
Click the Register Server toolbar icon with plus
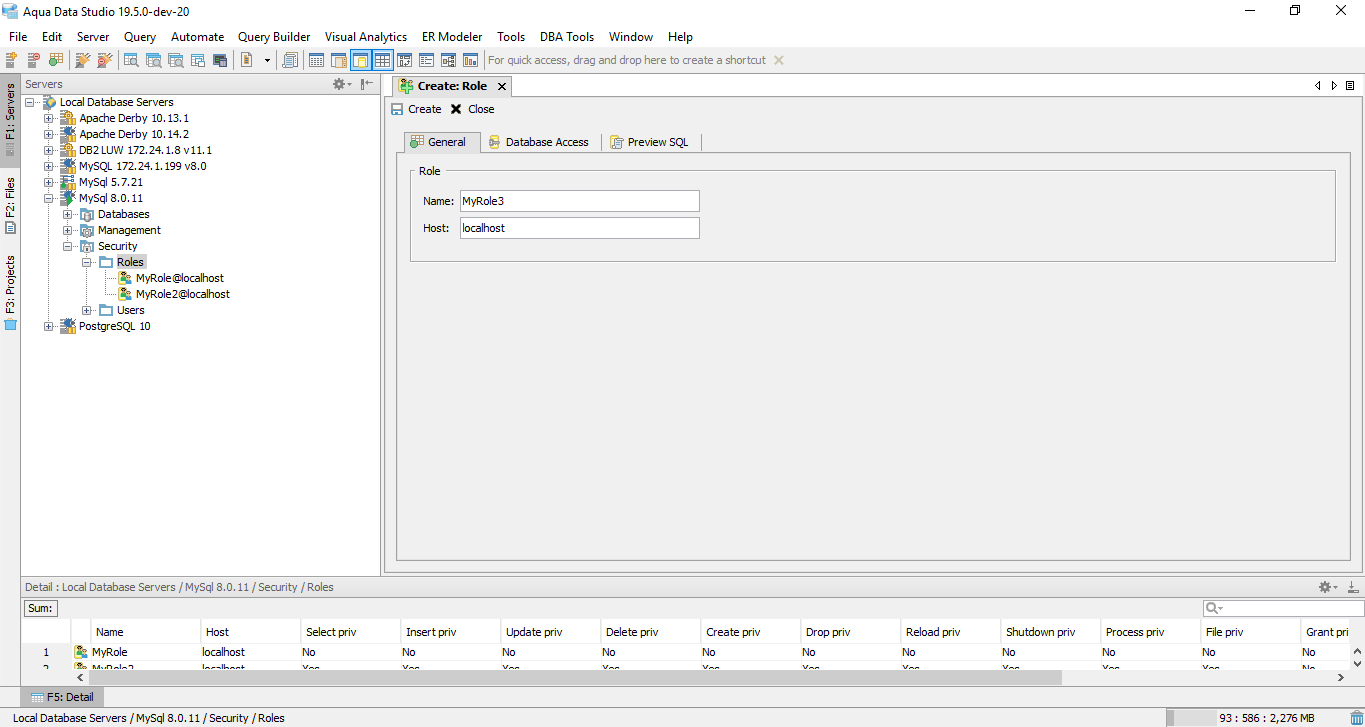(x=12, y=60)
